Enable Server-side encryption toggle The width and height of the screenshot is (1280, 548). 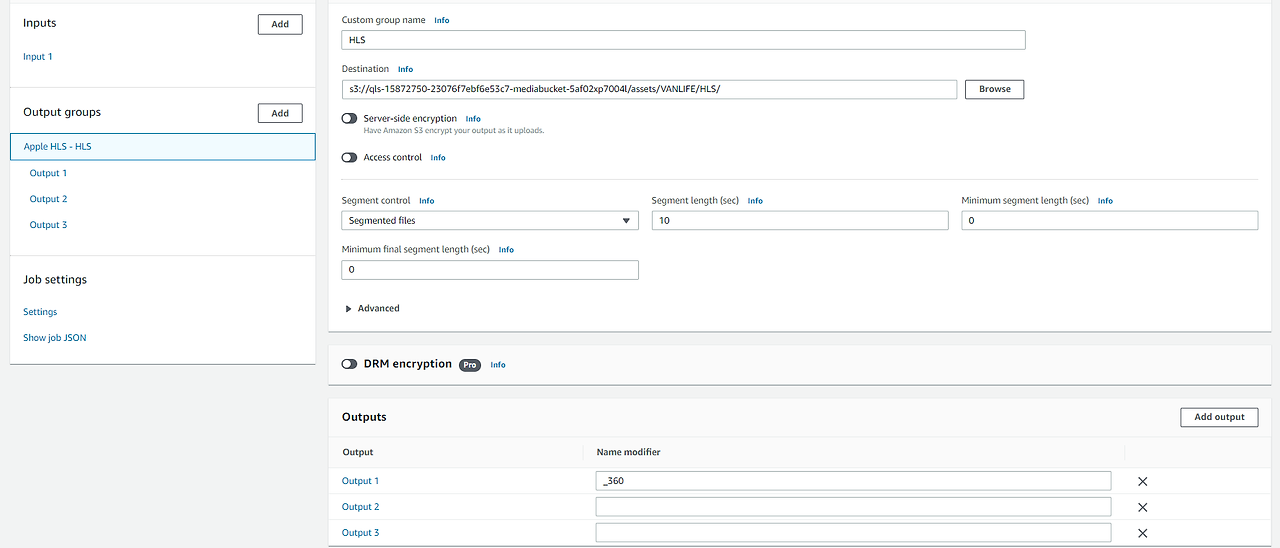(349, 118)
